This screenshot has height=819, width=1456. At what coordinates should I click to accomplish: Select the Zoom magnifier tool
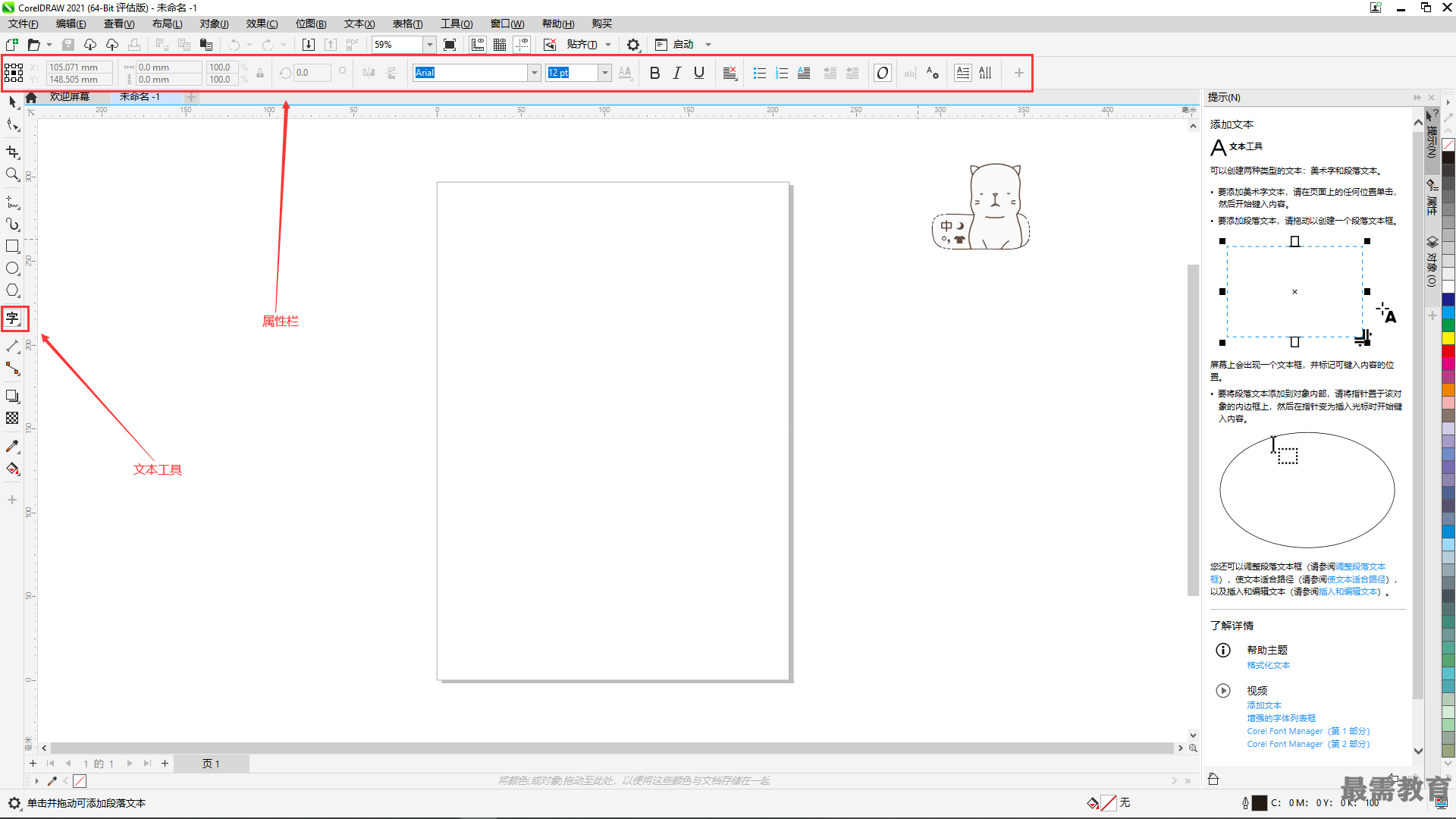coord(13,175)
